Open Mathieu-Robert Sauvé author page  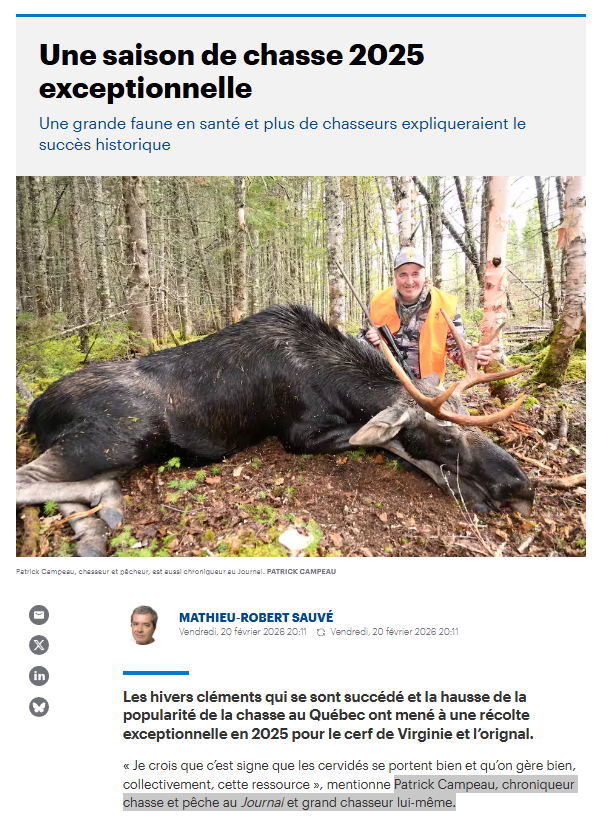(x=256, y=617)
